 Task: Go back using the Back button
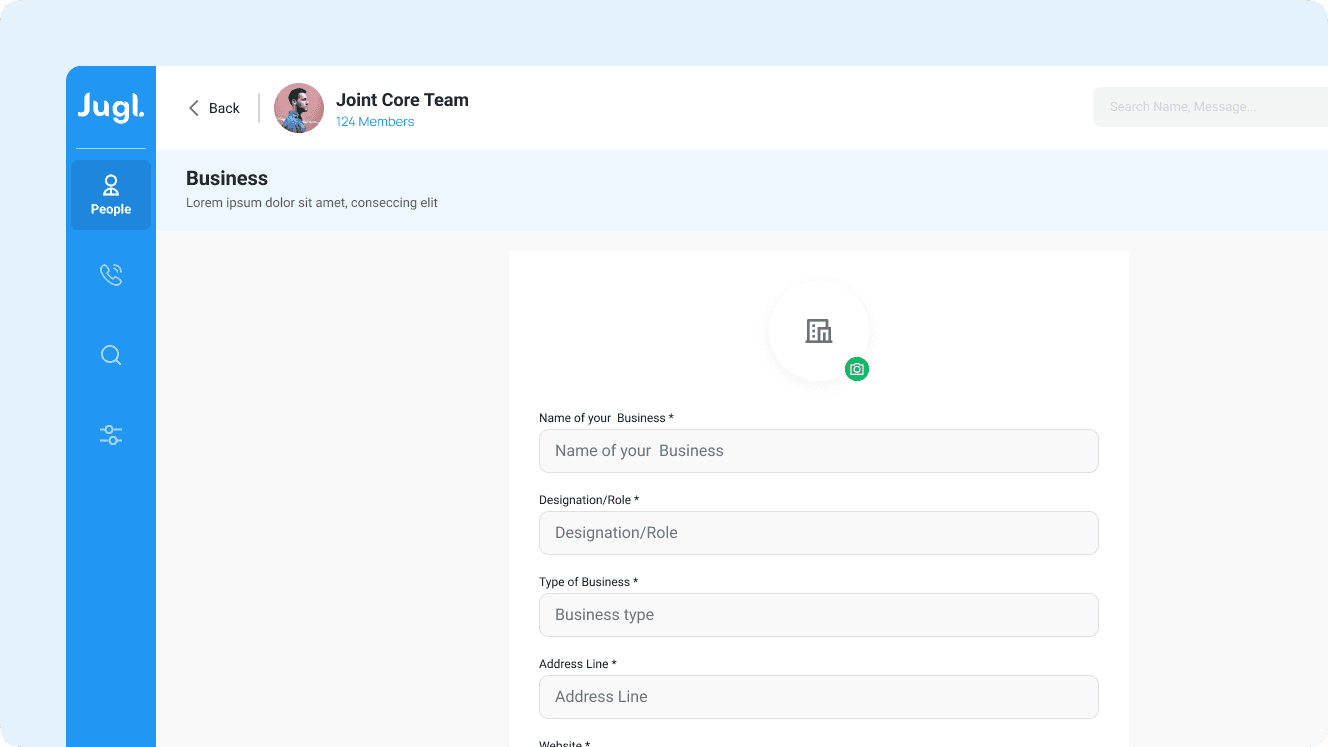(214, 108)
